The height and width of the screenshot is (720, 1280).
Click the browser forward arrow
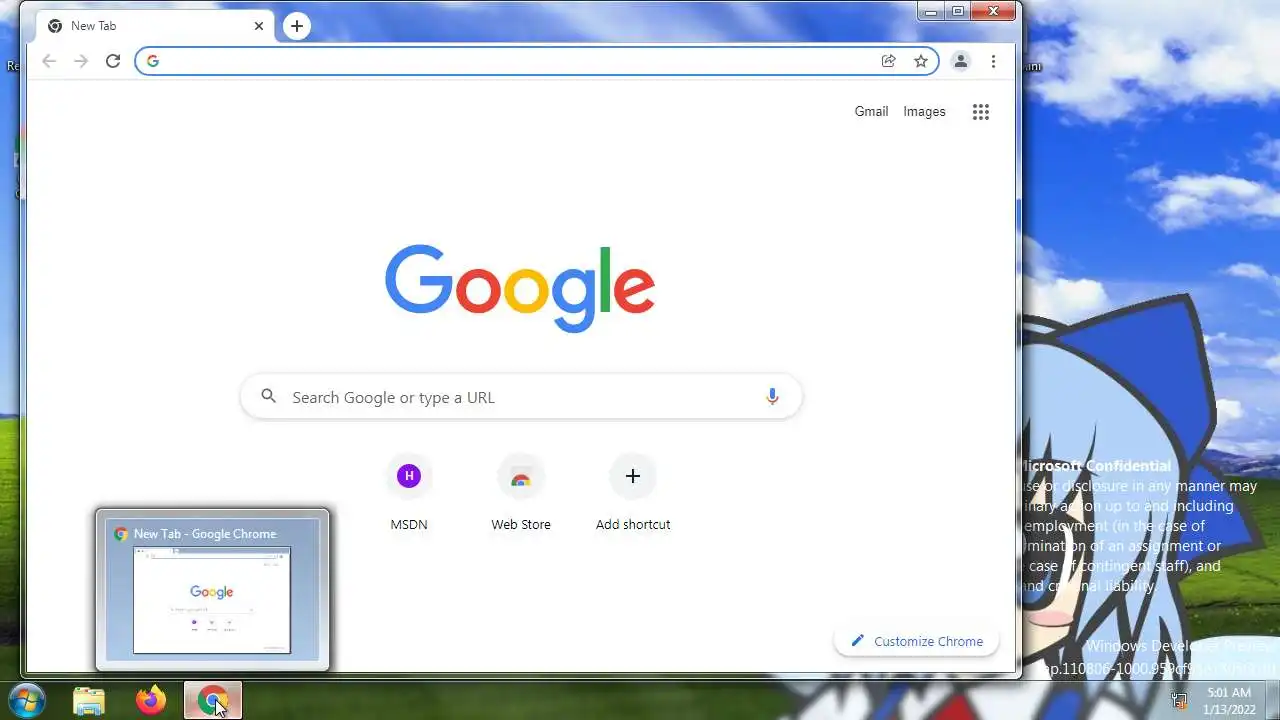click(x=81, y=61)
